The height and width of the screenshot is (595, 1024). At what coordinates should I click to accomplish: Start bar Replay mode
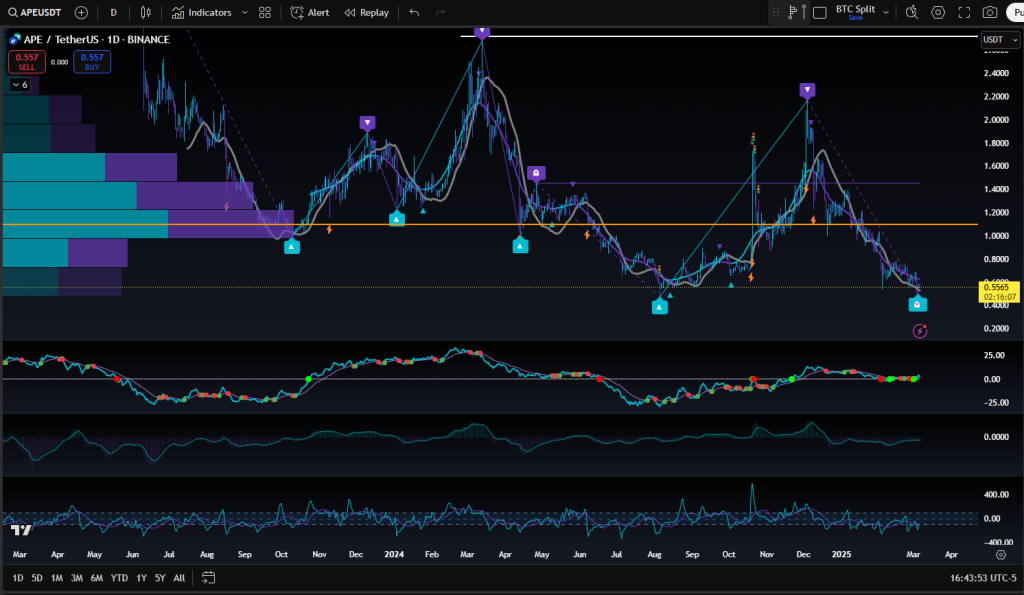tap(366, 12)
